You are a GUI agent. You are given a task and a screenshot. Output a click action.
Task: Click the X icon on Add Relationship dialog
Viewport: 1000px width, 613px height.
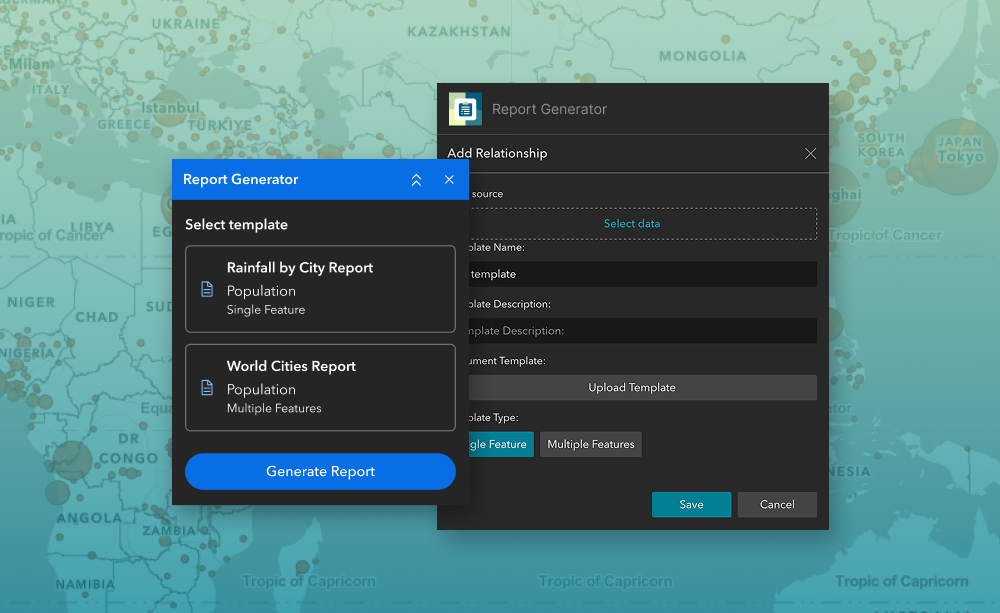pos(810,153)
